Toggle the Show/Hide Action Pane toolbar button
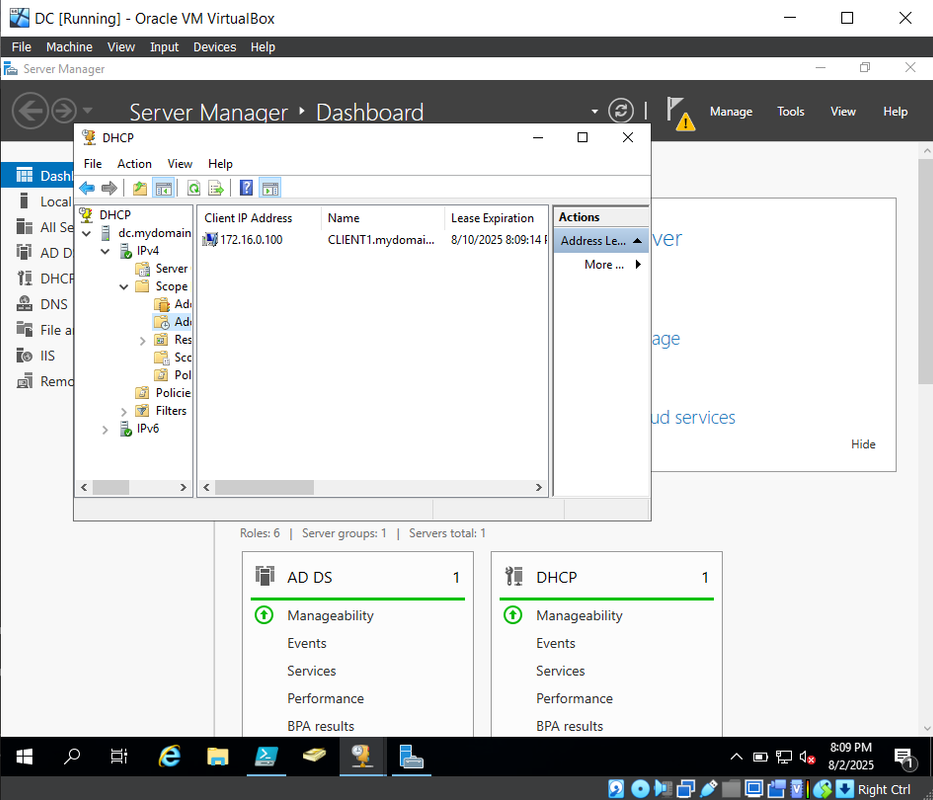Viewport: 933px width, 800px height. coord(270,189)
